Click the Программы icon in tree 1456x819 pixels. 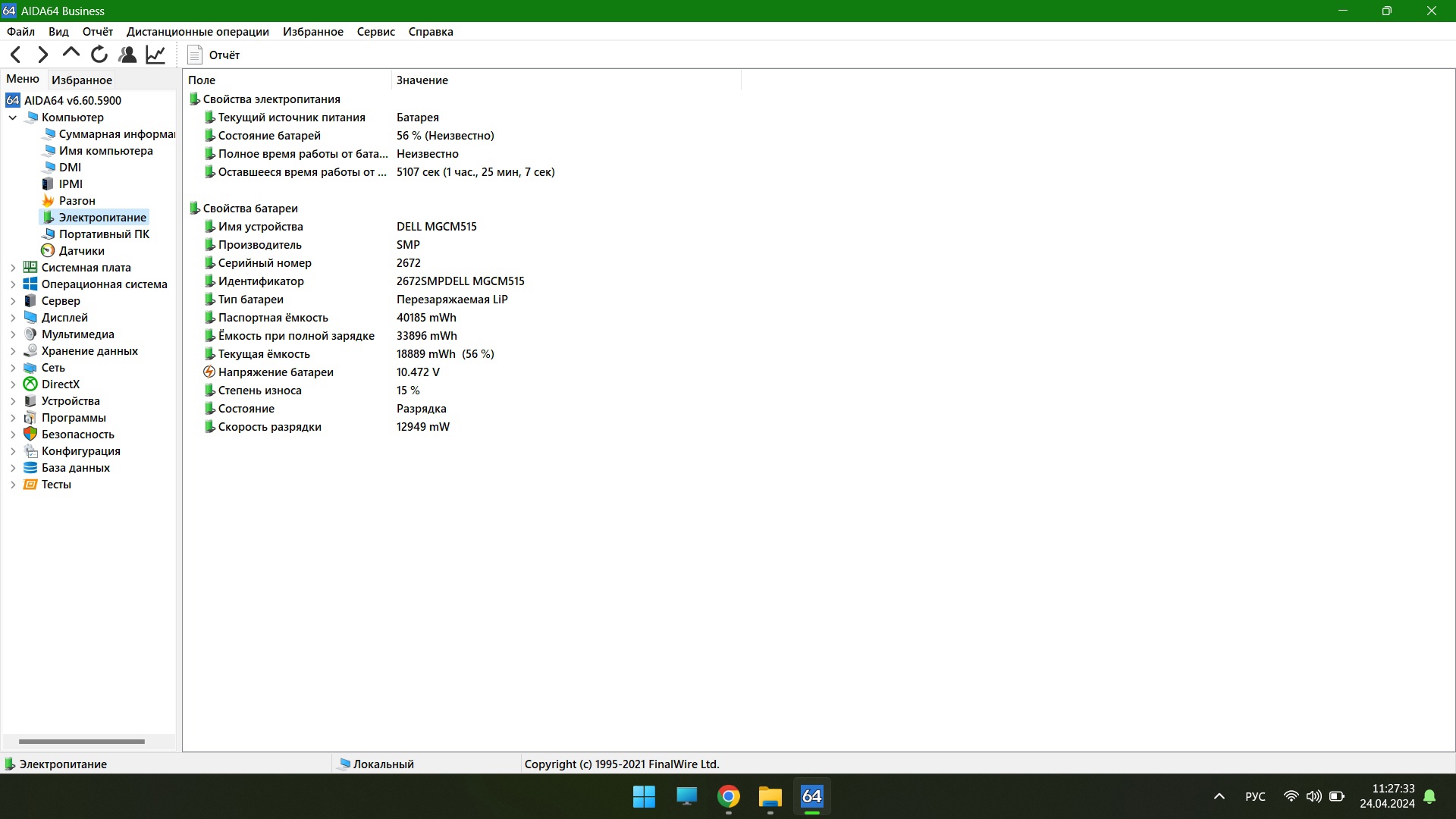point(30,418)
